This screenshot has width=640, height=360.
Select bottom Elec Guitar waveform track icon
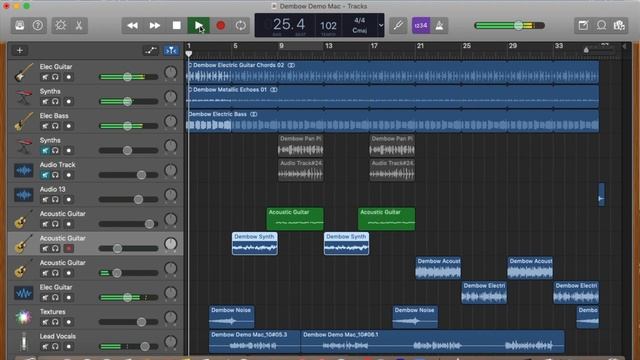click(x=24, y=293)
